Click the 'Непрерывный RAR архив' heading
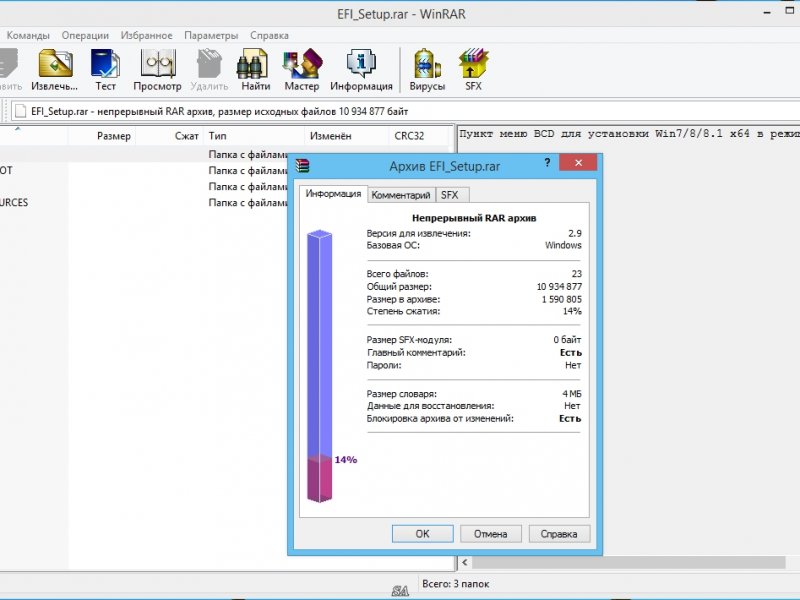The width and height of the screenshot is (800, 600). click(474, 218)
